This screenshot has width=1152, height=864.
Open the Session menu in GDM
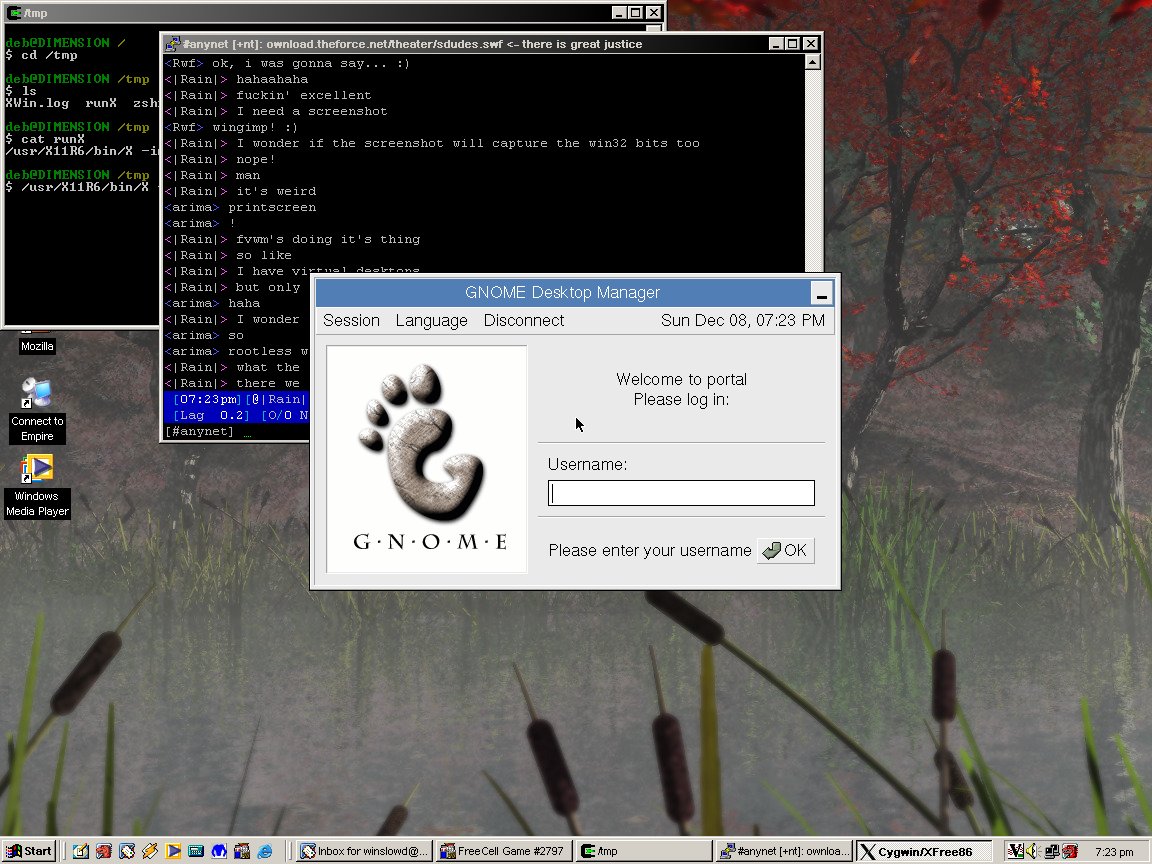click(351, 320)
